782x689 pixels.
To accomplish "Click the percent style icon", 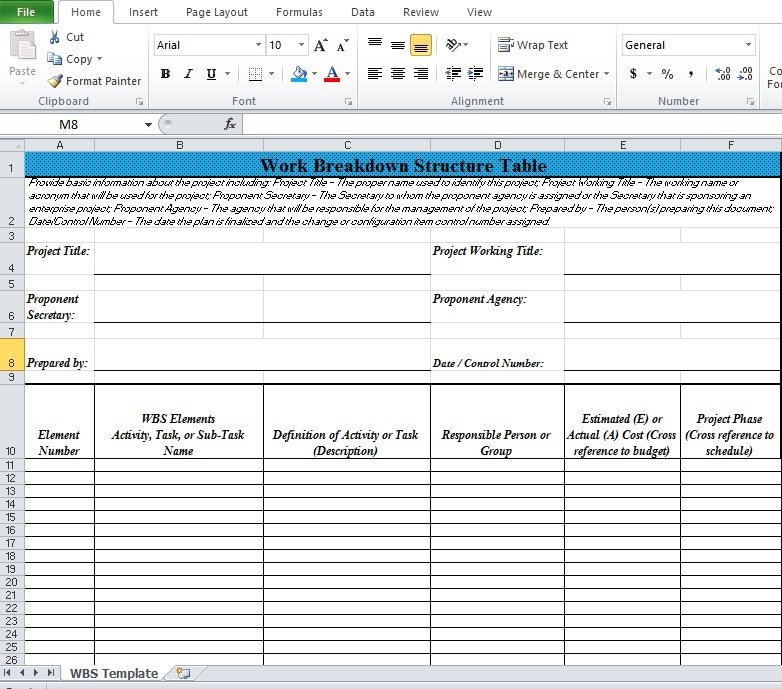I will (x=667, y=74).
